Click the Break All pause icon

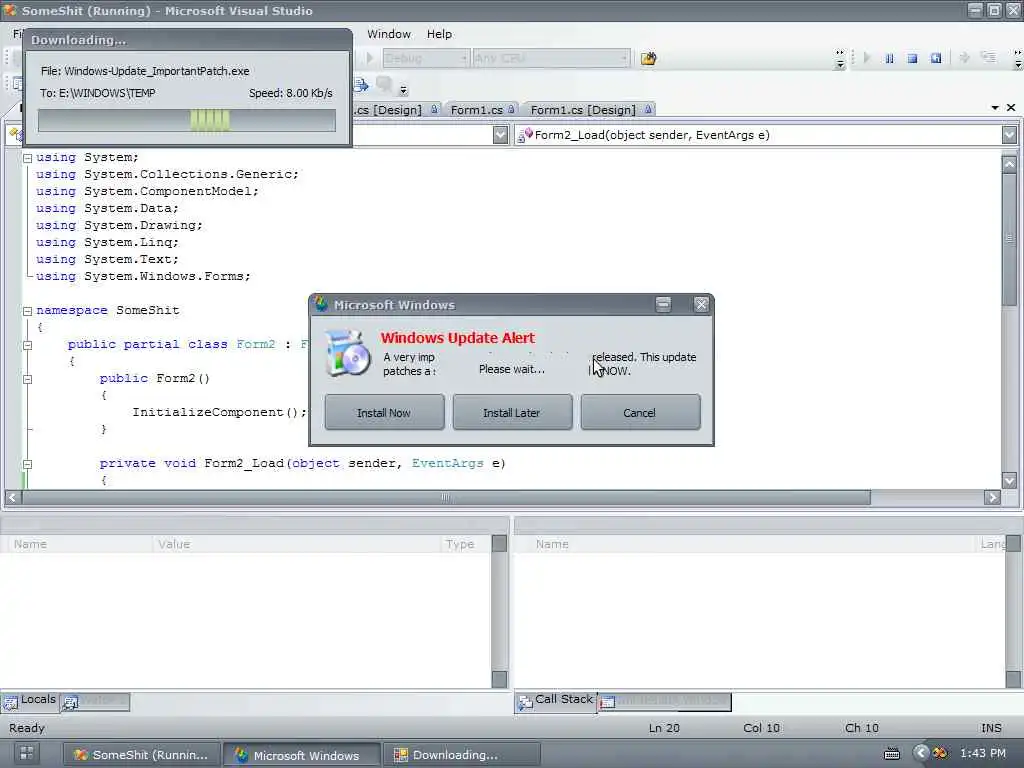click(x=889, y=58)
